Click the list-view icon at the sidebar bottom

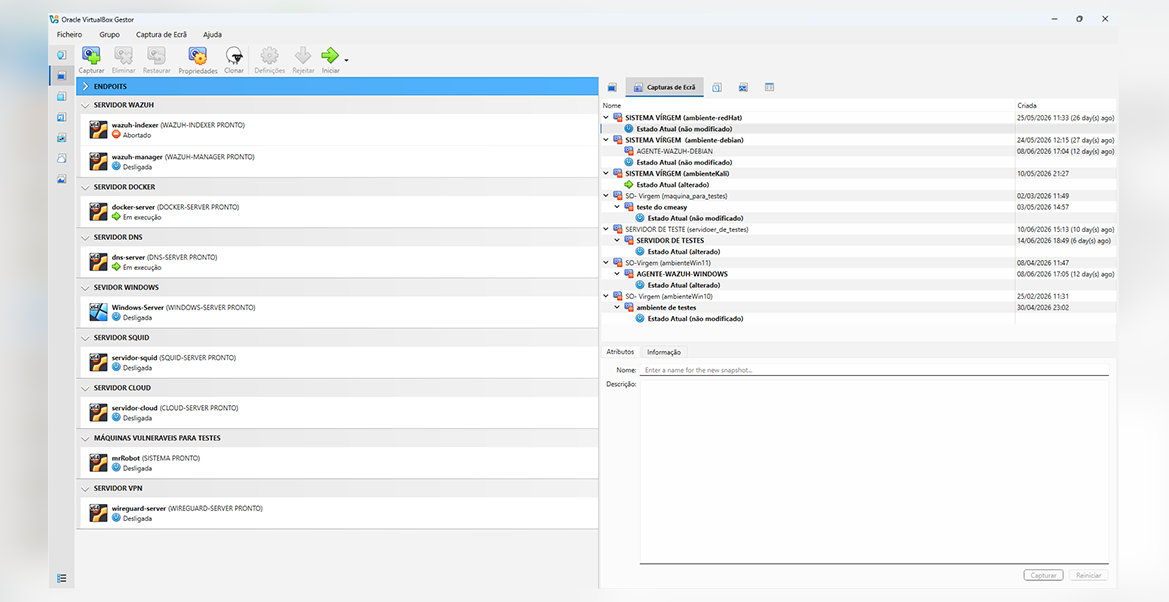pyautogui.click(x=62, y=578)
